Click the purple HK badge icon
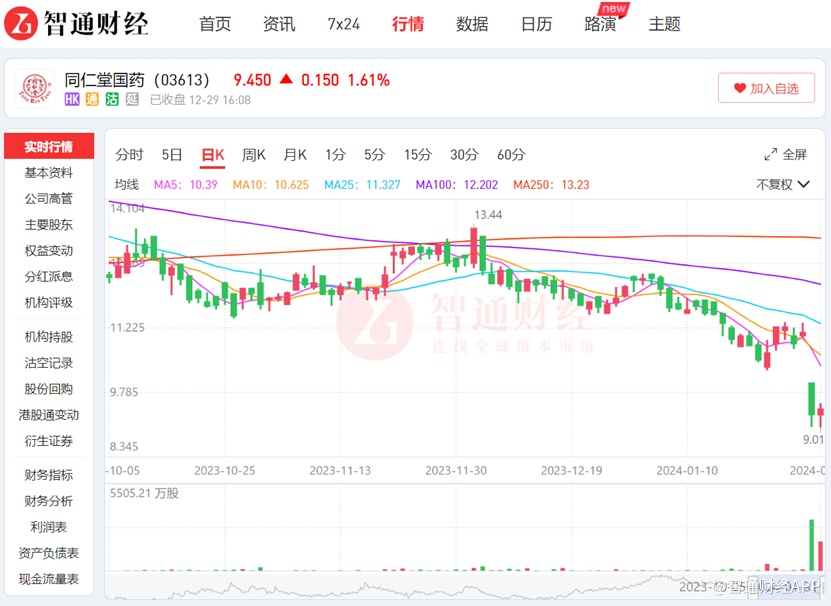Viewport: 831px width, 606px height. (x=72, y=99)
